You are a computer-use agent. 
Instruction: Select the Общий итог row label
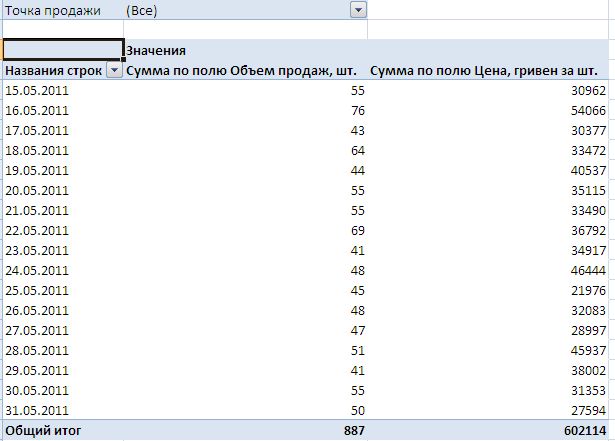pyautogui.click(x=43, y=430)
